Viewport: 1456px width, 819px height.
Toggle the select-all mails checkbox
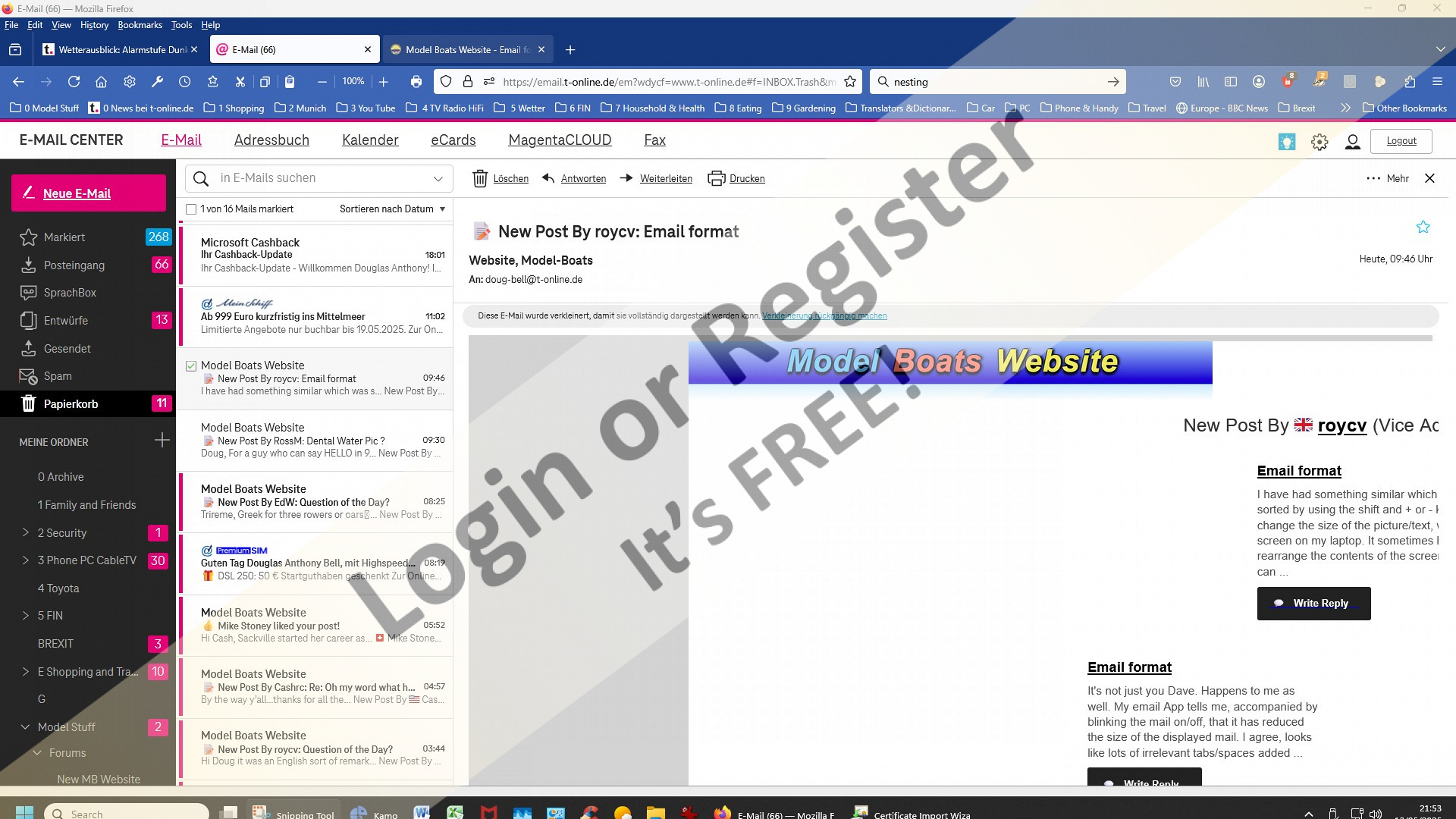pyautogui.click(x=191, y=209)
